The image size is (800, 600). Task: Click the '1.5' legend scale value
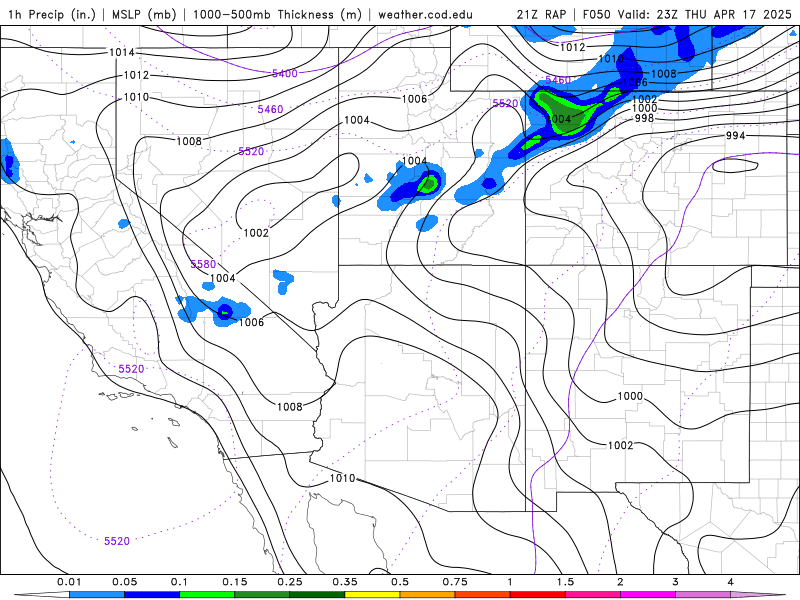pyautogui.click(x=565, y=582)
